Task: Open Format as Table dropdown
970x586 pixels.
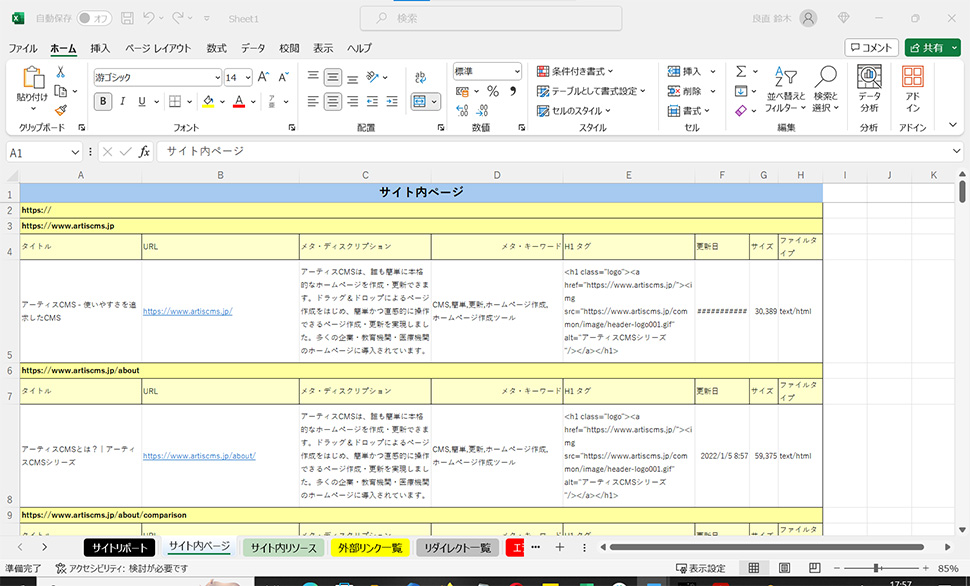Action: (x=591, y=92)
